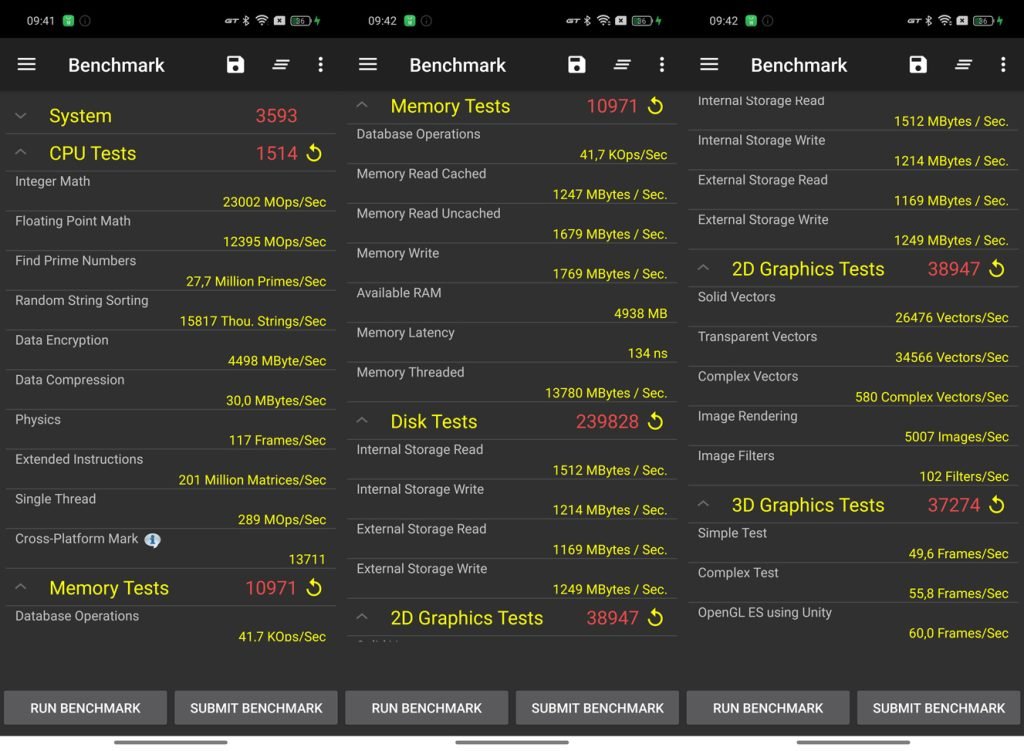Tap SUBMIT BENCHMARK button in right screen

click(x=938, y=708)
